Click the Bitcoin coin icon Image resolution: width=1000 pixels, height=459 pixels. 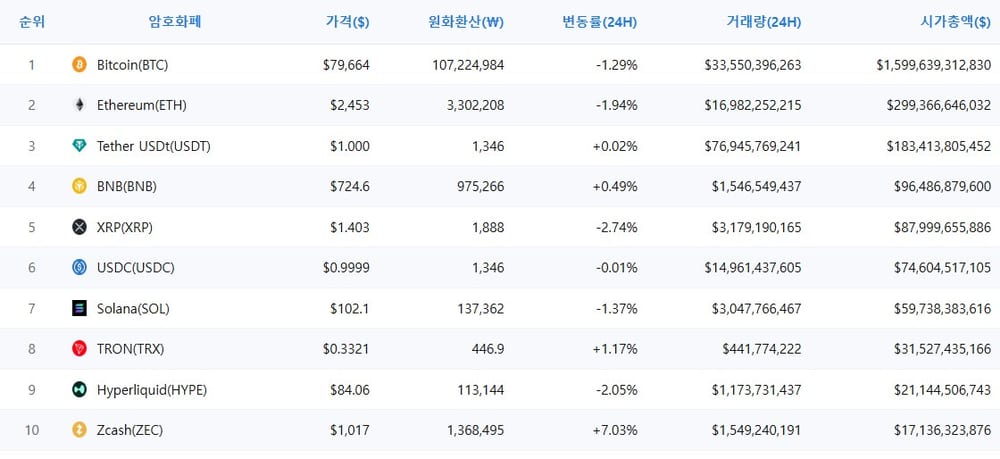point(79,64)
